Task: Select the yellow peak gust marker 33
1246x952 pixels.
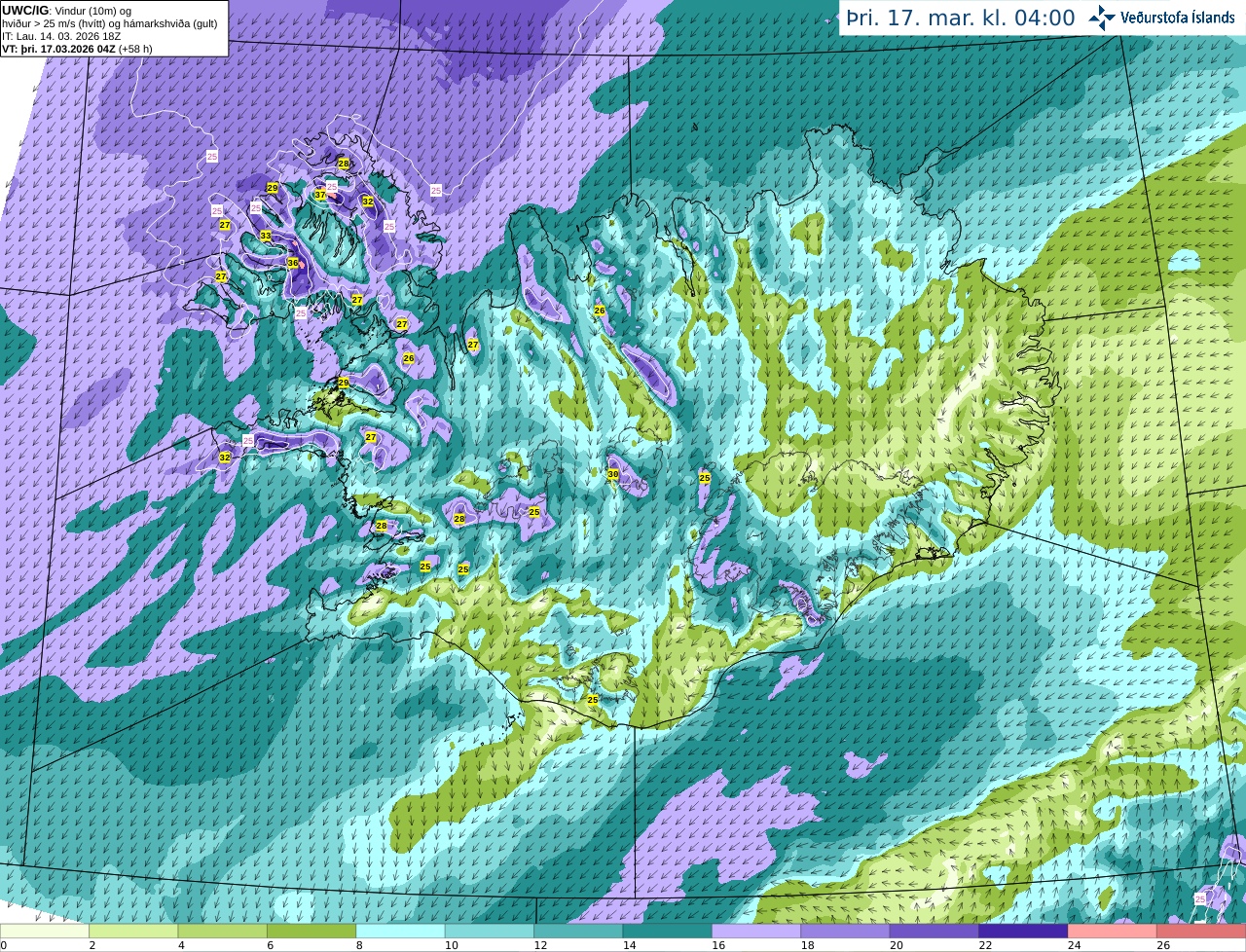Action: [266, 236]
